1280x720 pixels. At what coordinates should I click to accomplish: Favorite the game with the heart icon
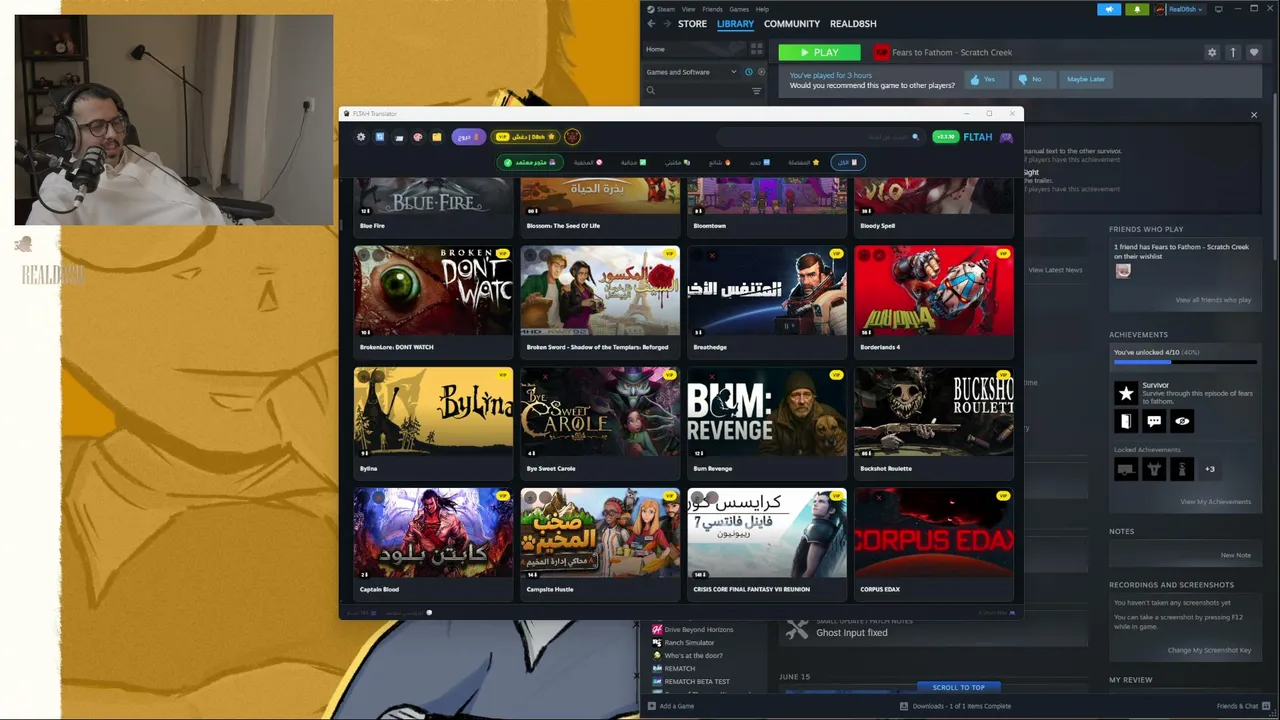tap(1254, 52)
